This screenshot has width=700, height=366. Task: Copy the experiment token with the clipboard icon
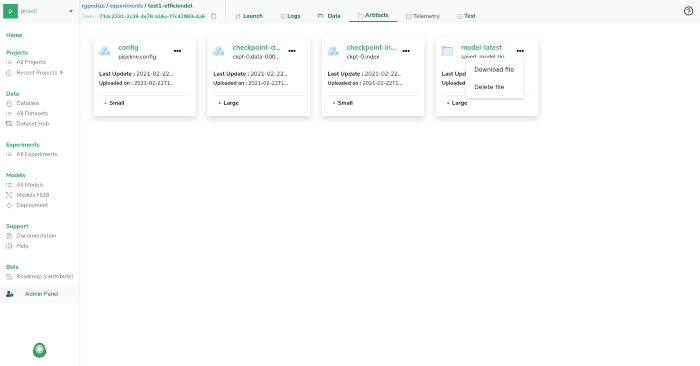click(213, 16)
